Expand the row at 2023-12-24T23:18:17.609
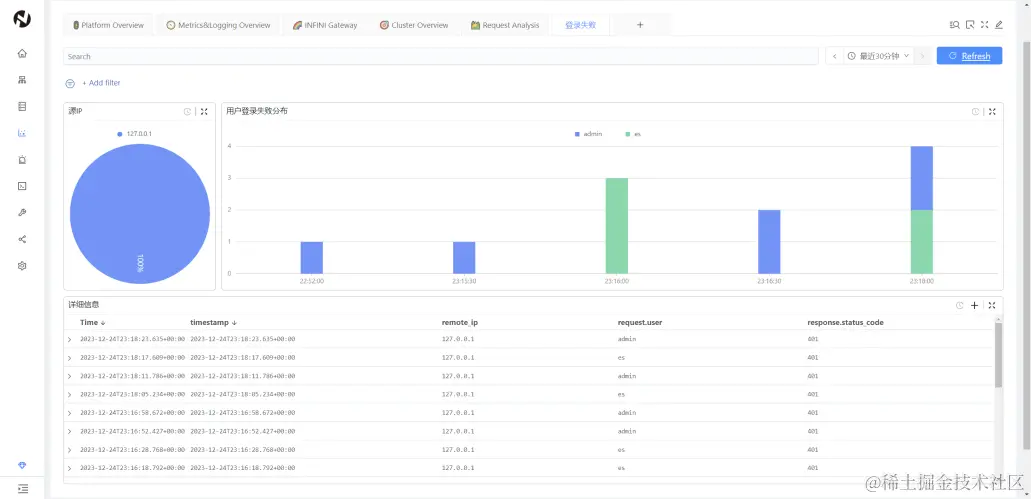1031x499 pixels. [70, 358]
